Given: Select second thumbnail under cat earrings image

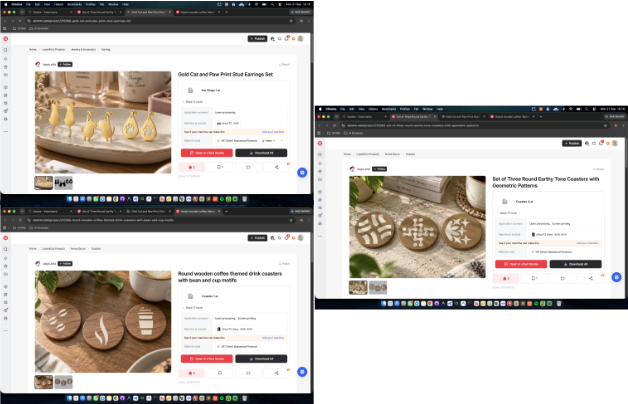Looking at the screenshot, I should 64,183.
